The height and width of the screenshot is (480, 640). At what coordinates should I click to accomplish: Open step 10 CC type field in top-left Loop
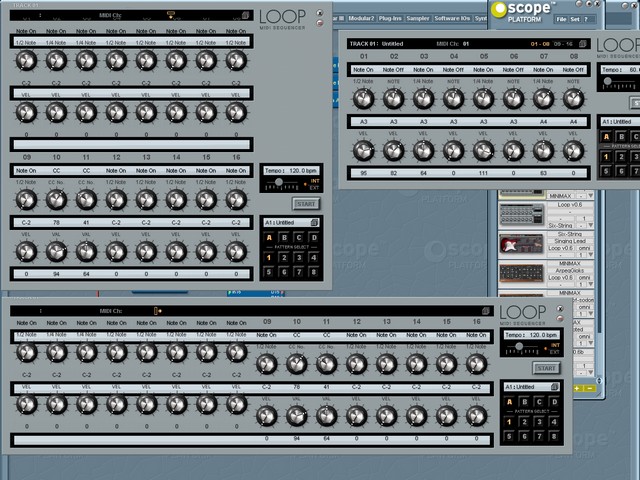coord(56,171)
